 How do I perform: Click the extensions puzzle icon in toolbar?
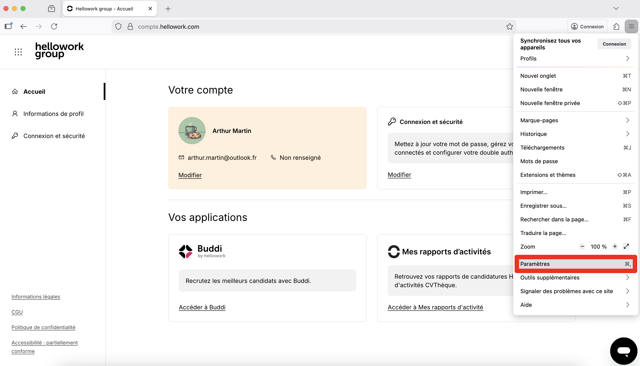(616, 27)
